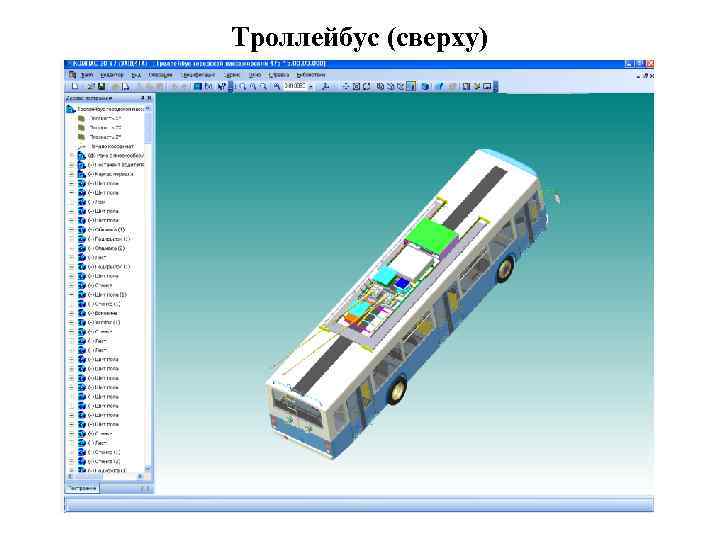Click the zoom out magnifier icon
The width and height of the screenshot is (720, 540).
click(x=263, y=86)
